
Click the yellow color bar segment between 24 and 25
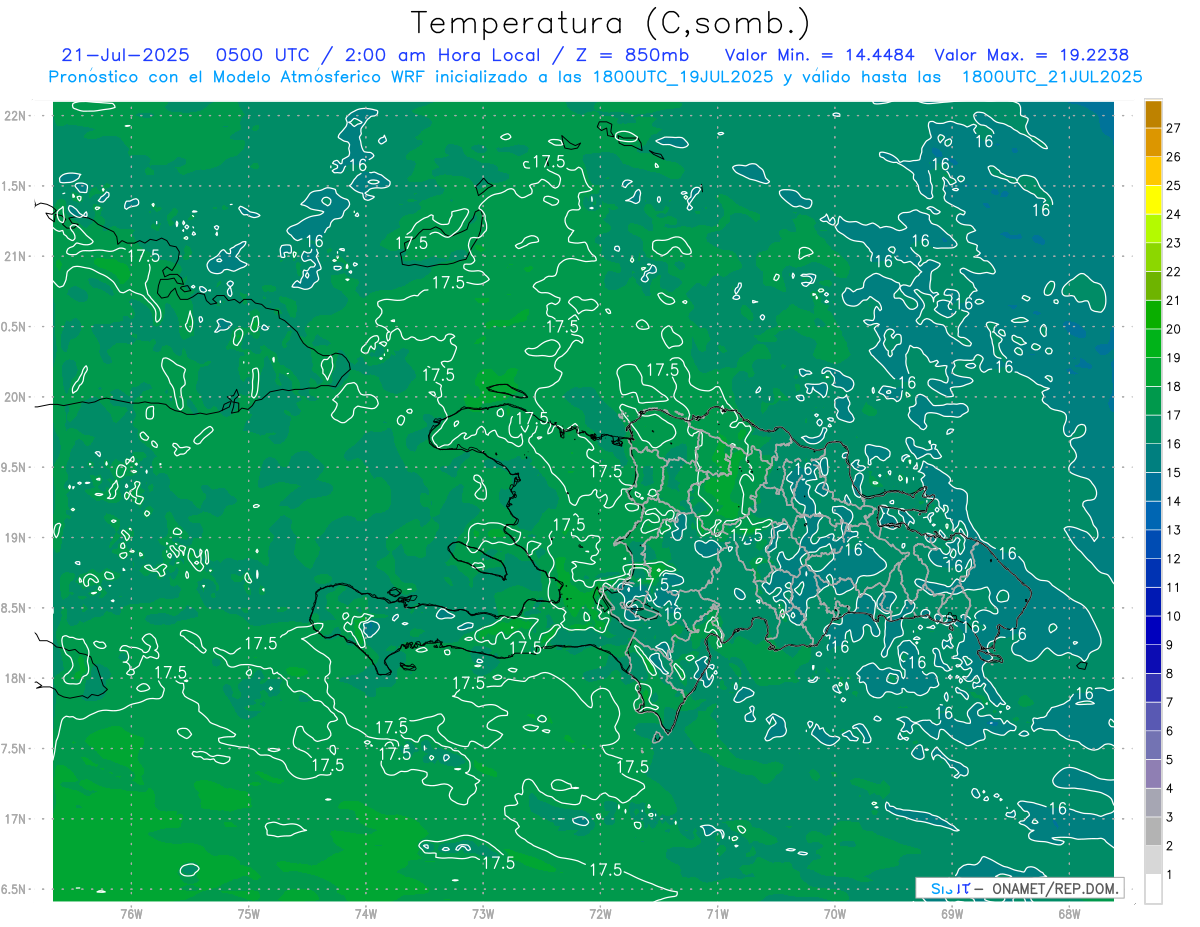1153,200
